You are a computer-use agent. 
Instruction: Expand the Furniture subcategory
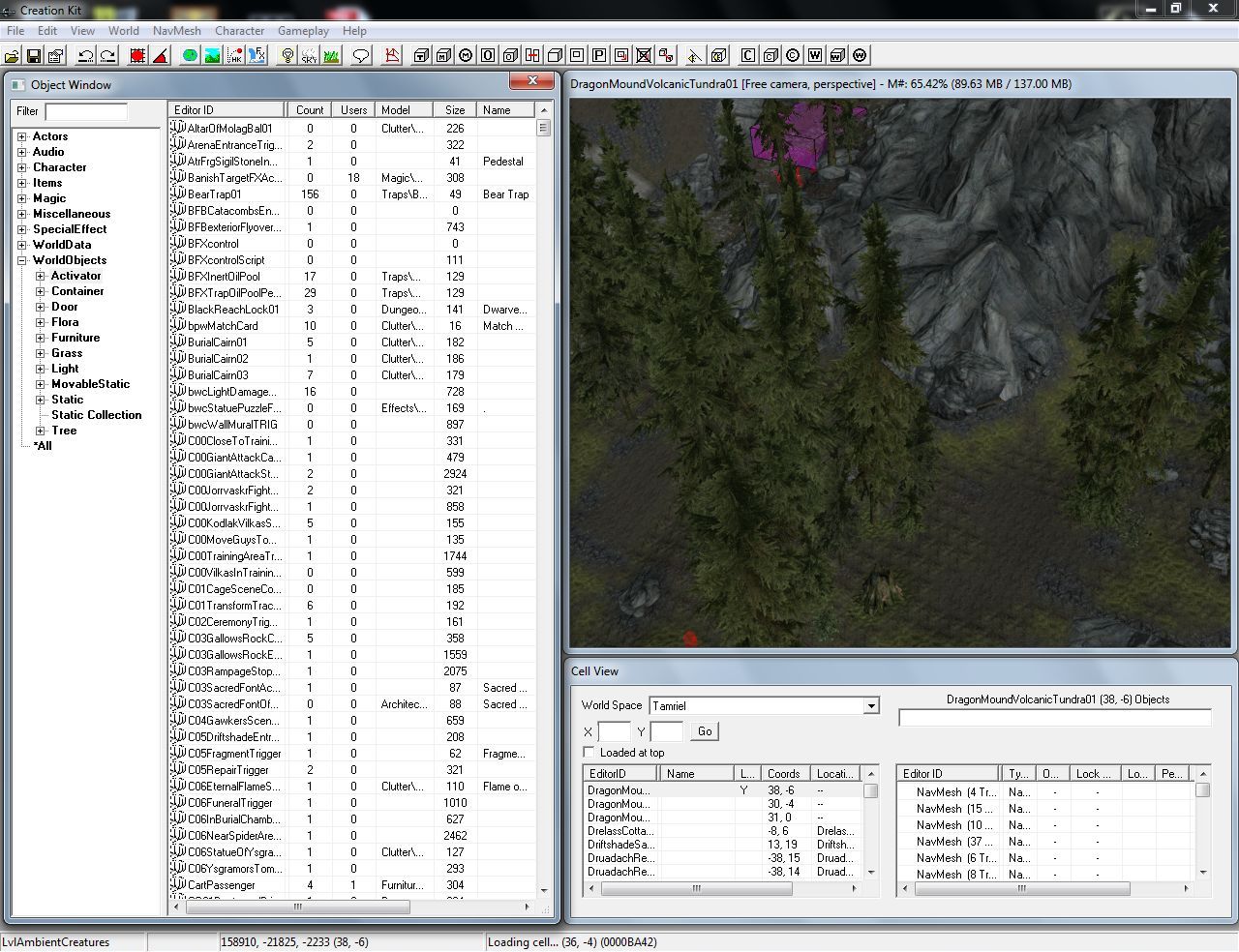point(41,339)
